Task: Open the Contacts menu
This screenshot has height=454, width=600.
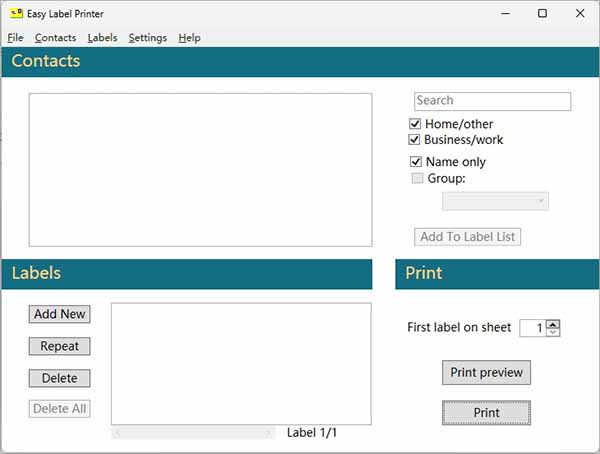Action: pos(55,38)
